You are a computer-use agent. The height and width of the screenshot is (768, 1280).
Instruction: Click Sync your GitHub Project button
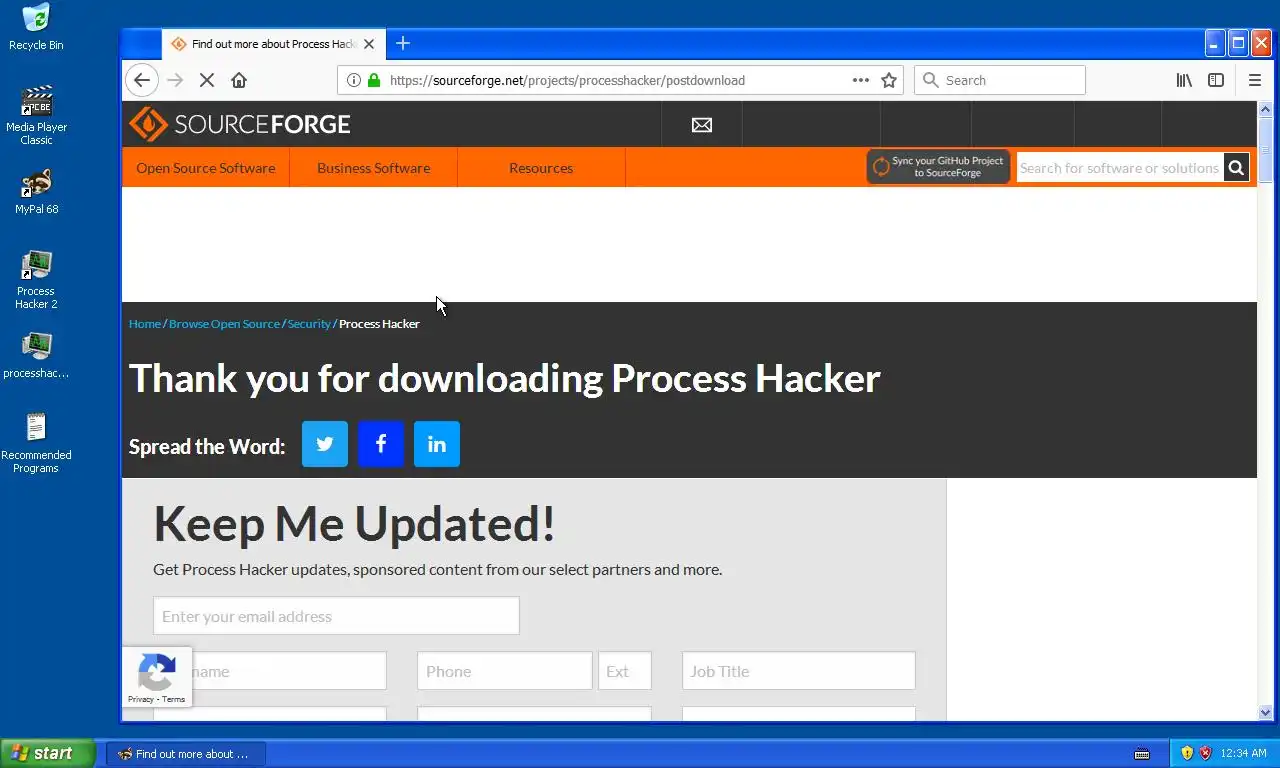pyautogui.click(x=938, y=167)
